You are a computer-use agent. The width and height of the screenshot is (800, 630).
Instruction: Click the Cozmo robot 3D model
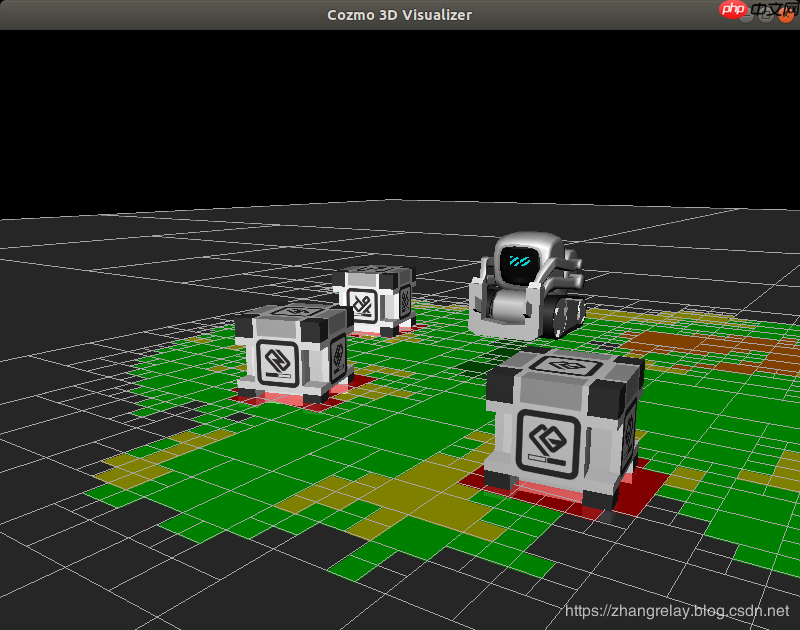[x=527, y=287]
